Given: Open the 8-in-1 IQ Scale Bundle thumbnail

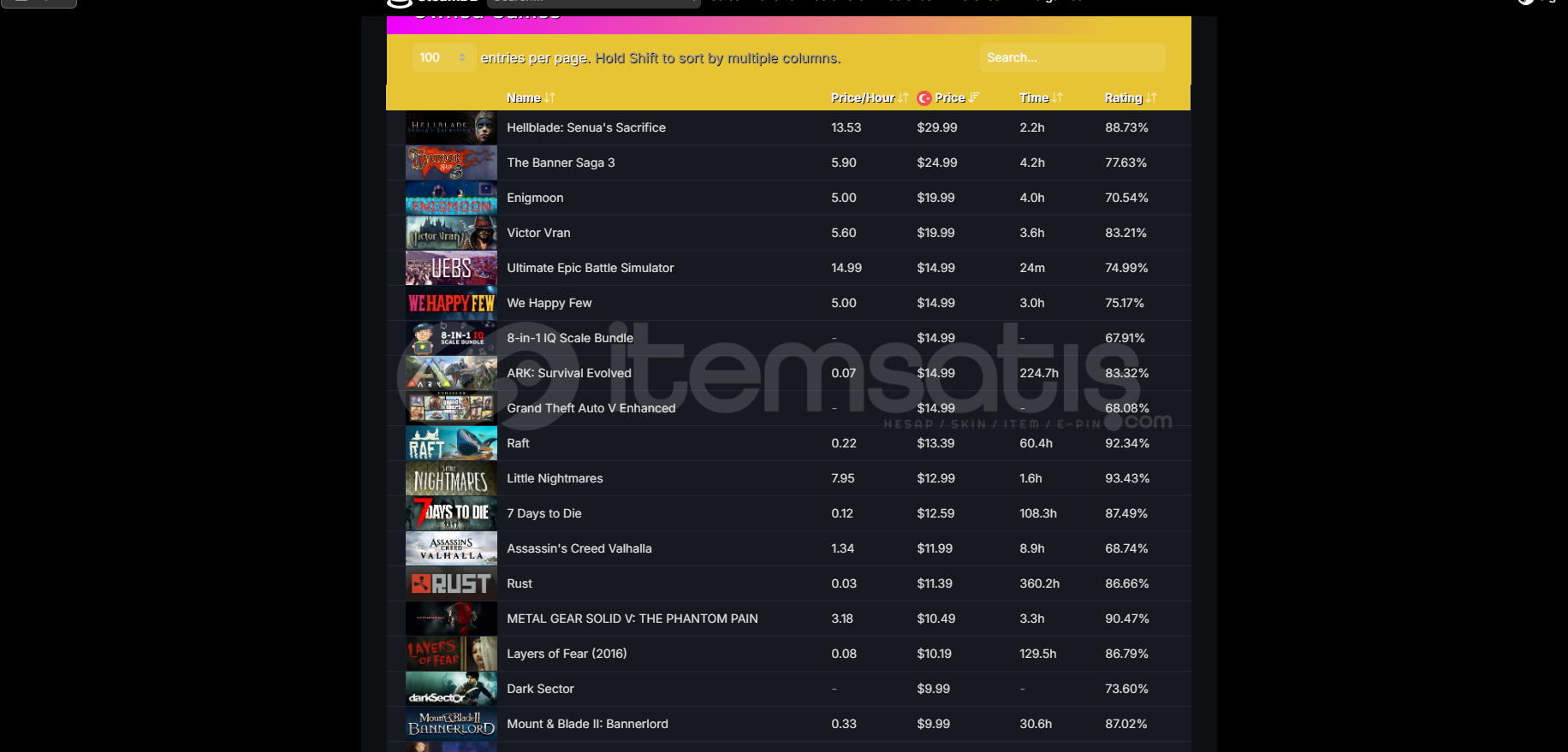Looking at the screenshot, I should 451,338.
